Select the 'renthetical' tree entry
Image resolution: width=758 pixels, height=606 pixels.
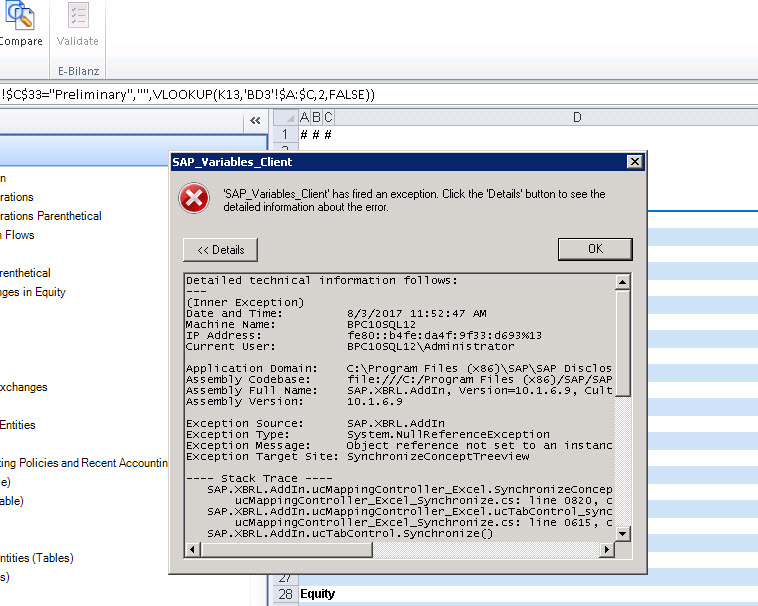click(25, 273)
